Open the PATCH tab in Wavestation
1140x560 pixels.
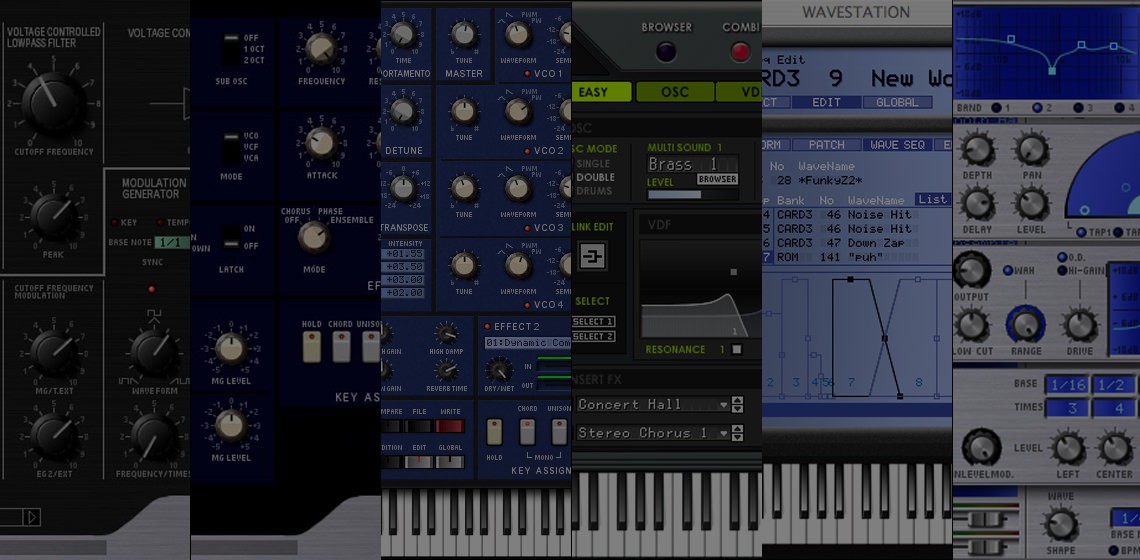pyautogui.click(x=826, y=145)
